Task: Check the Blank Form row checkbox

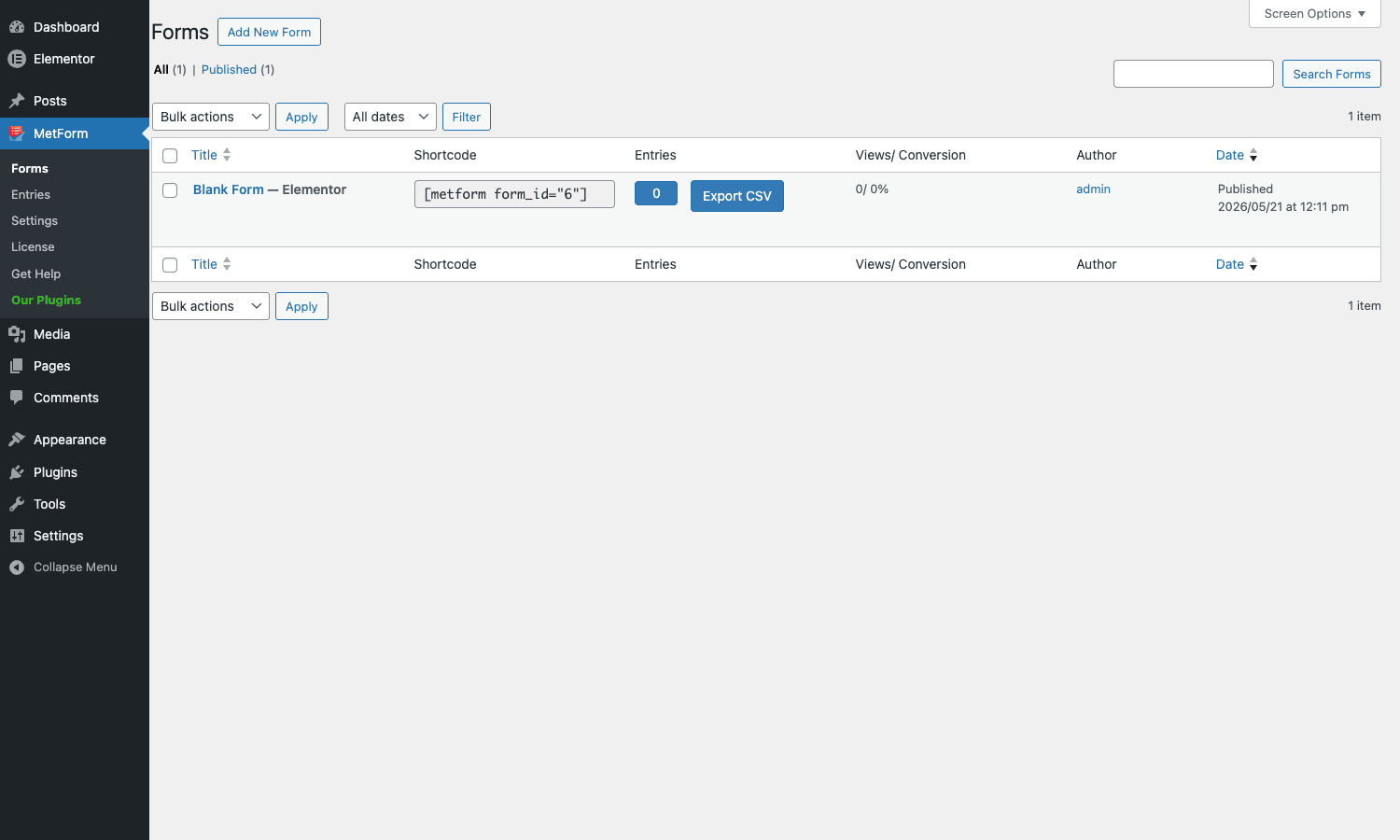Action: (170, 190)
